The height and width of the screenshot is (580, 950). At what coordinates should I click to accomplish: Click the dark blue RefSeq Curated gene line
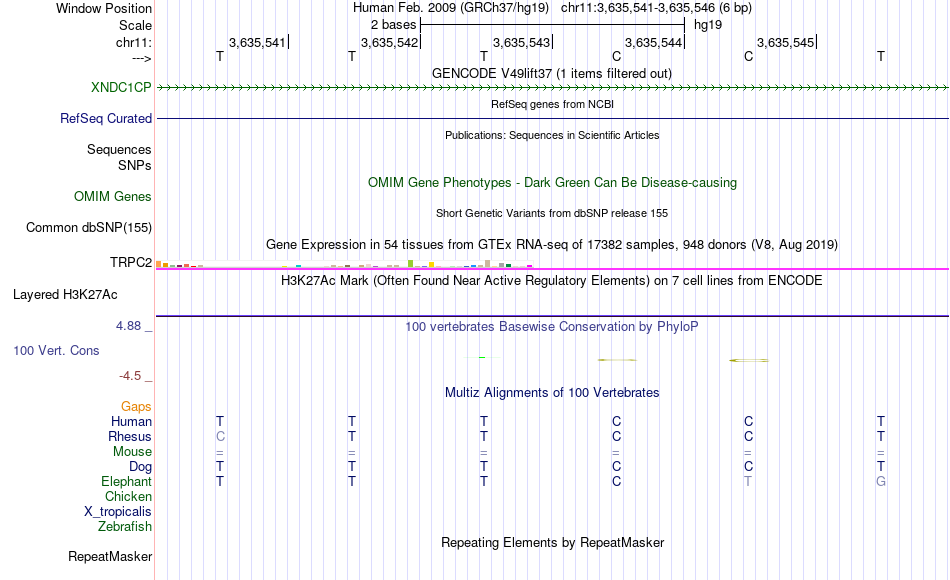tap(552, 118)
